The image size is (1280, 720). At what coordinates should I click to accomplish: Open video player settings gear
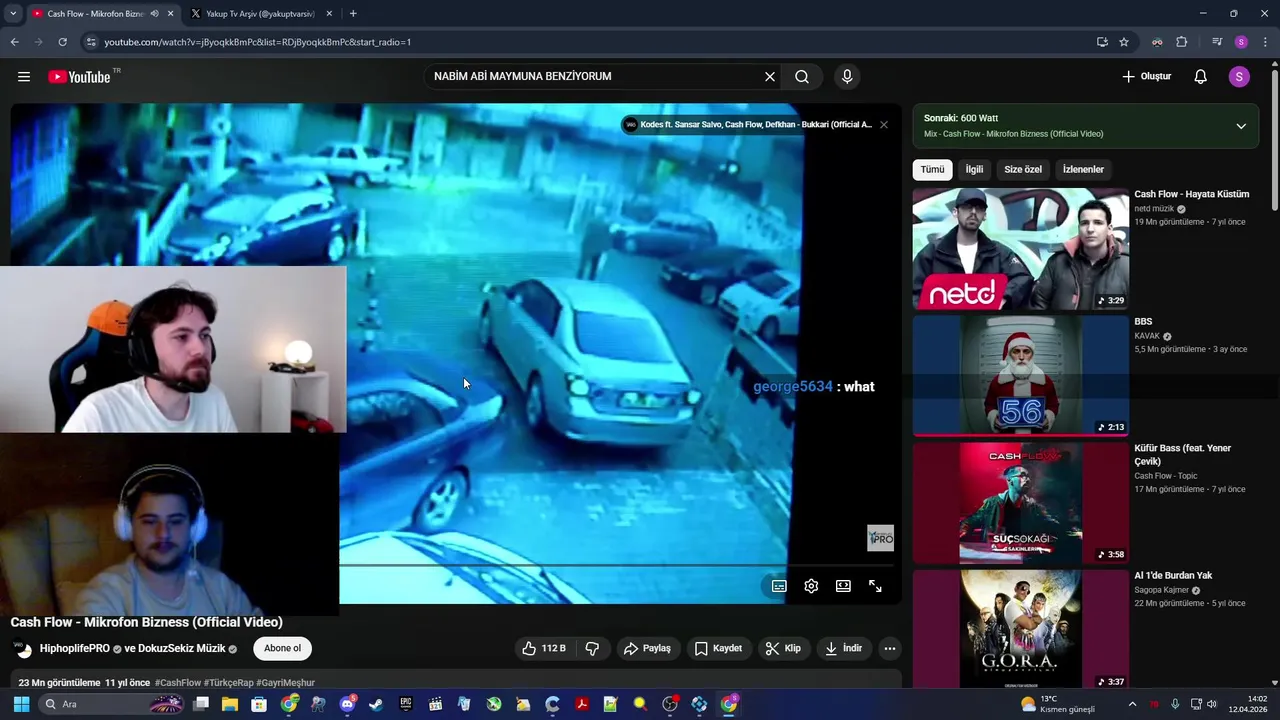[x=811, y=586]
